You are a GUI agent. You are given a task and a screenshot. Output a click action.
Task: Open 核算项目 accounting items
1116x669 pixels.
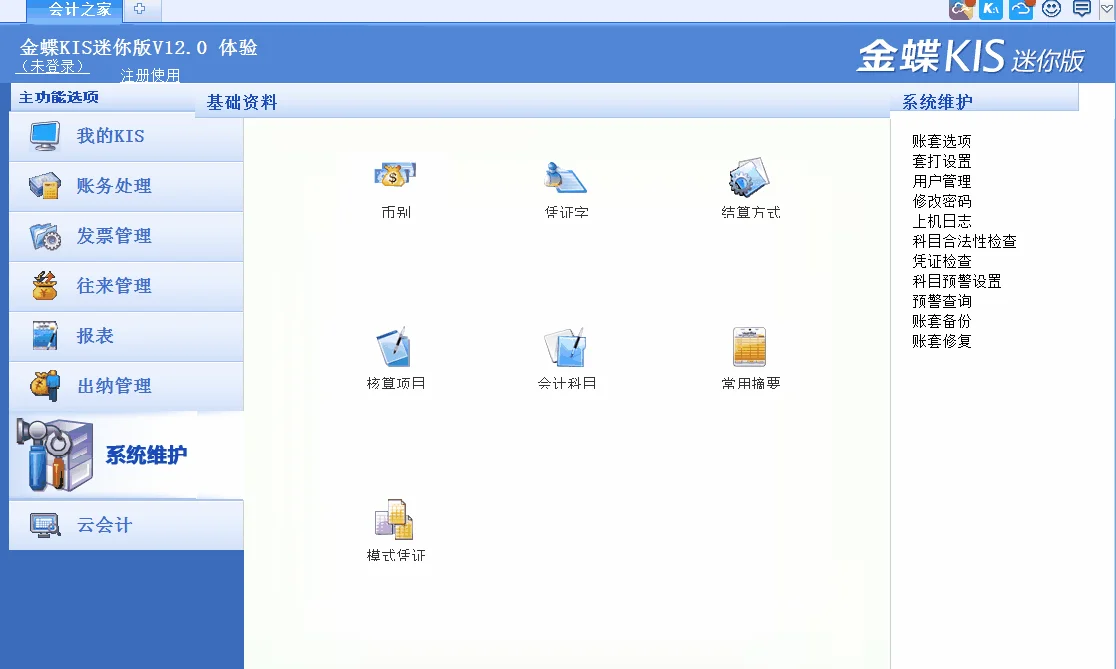(396, 353)
